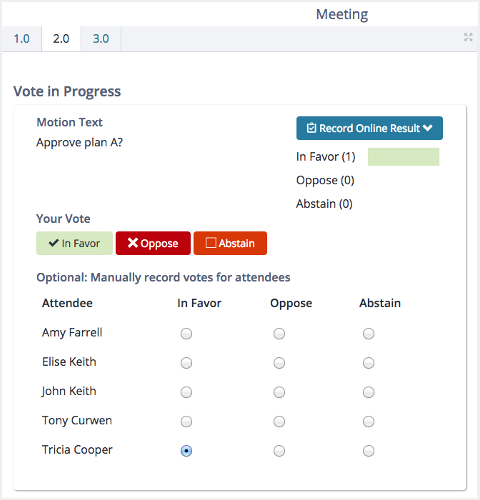Set Elise Keith's vote to Abstain
Viewport: 480px width, 500px height.
pyautogui.click(x=368, y=363)
